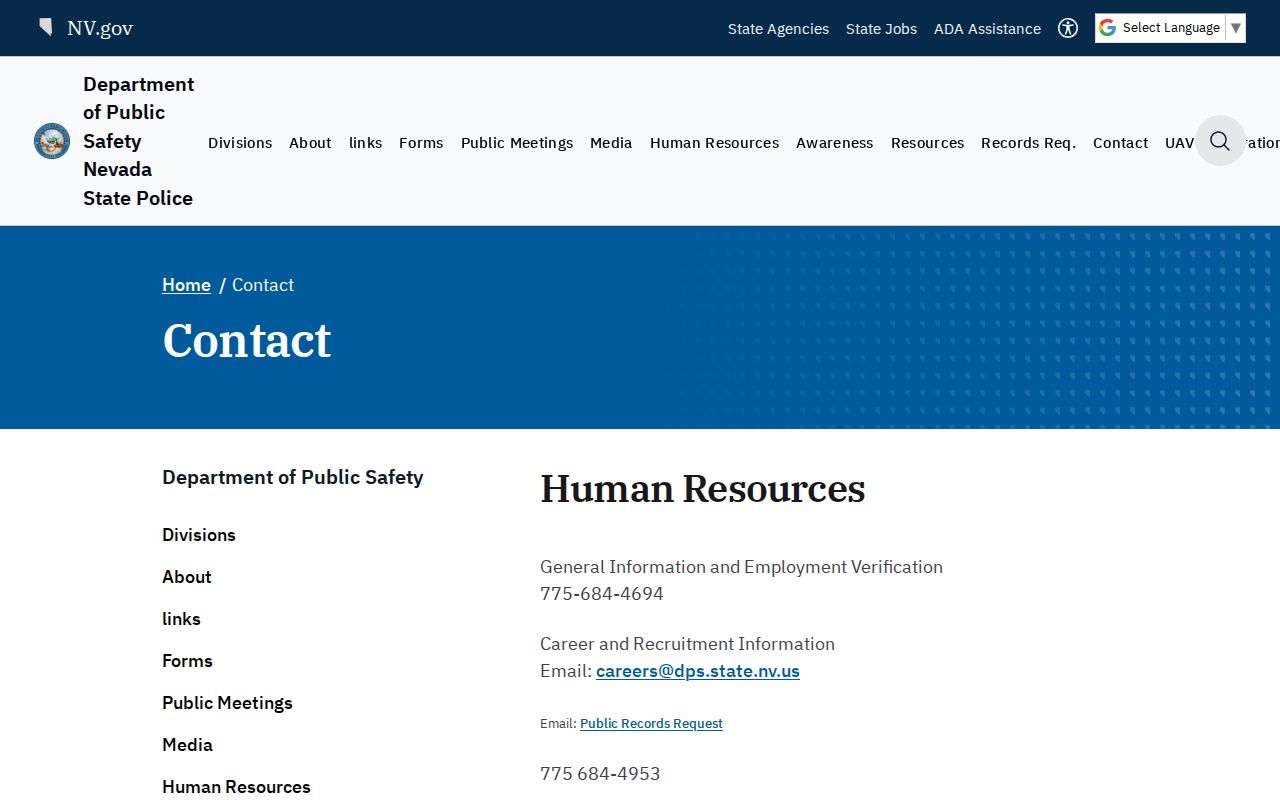Click the phone number 775-684-4694
1280x800 pixels.
tap(602, 594)
